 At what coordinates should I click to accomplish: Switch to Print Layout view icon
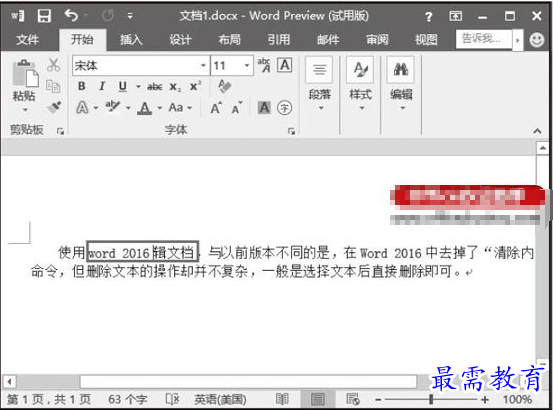[317, 399]
